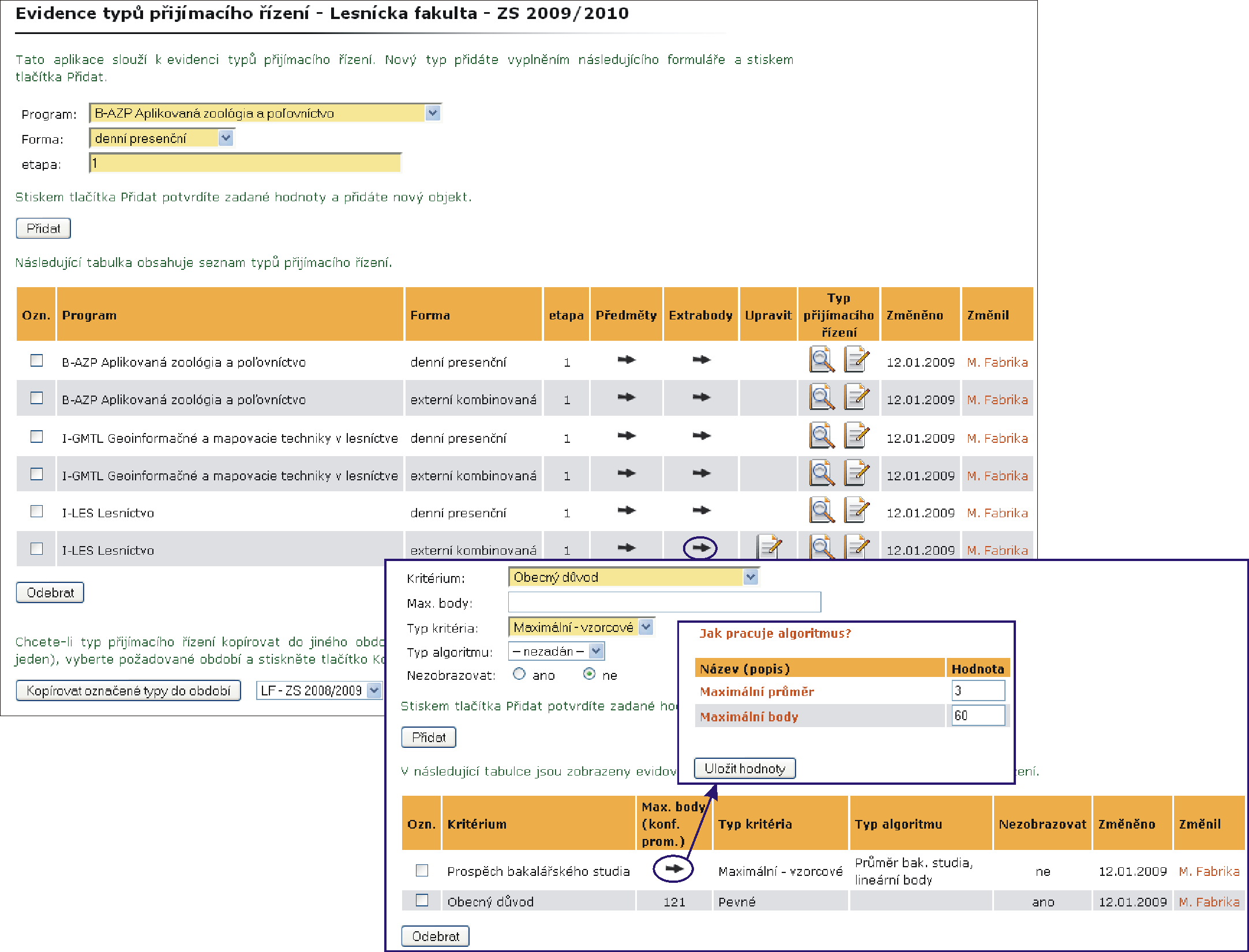Open Předměty arrow for I-GMTL denní presenční row
The height and width of the screenshot is (952, 1249).
[626, 436]
